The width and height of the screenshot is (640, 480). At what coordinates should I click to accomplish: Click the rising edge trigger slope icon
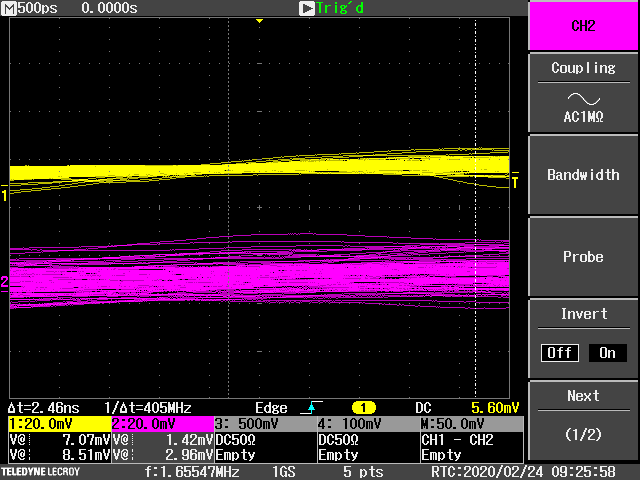coord(310,408)
